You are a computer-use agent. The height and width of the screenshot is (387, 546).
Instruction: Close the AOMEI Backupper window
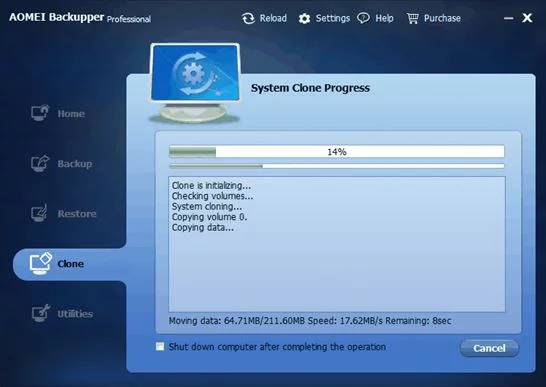(x=527, y=18)
